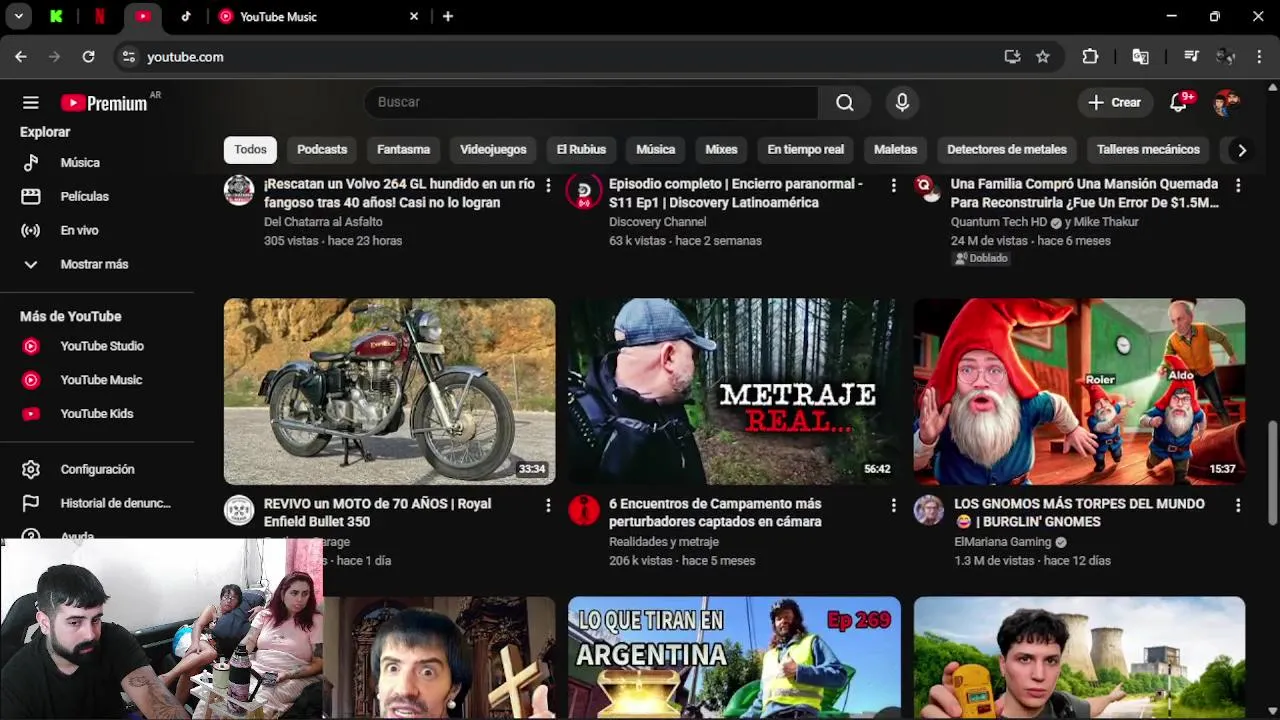Open options for Encierro paranormal video
Screen dimensions: 1280x720
point(893,186)
